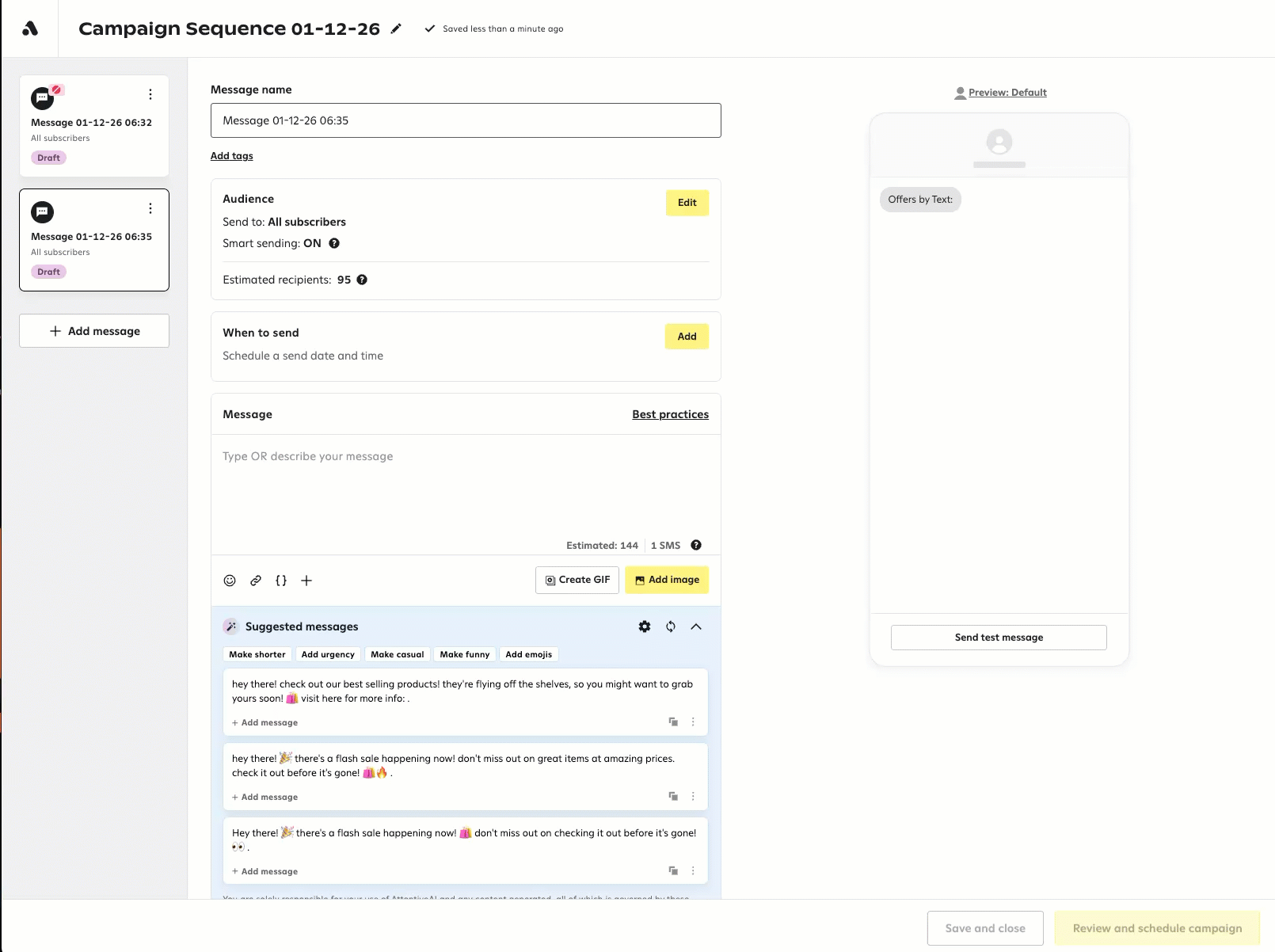This screenshot has width=1275, height=952.
Task: Click the Attentive logo home icon
Action: (x=30, y=29)
